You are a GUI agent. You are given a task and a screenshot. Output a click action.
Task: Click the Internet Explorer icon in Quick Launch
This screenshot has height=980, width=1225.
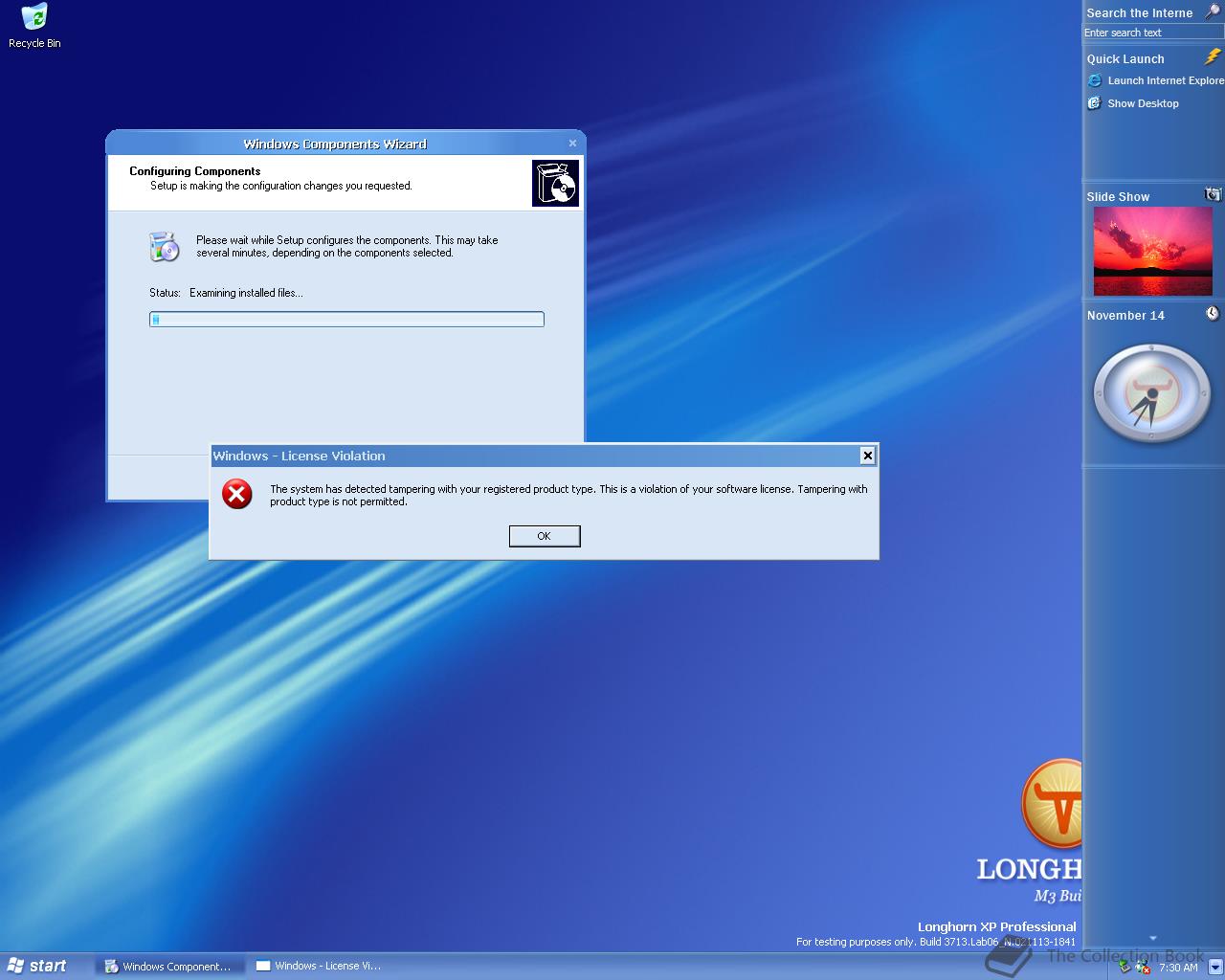pos(1095,80)
